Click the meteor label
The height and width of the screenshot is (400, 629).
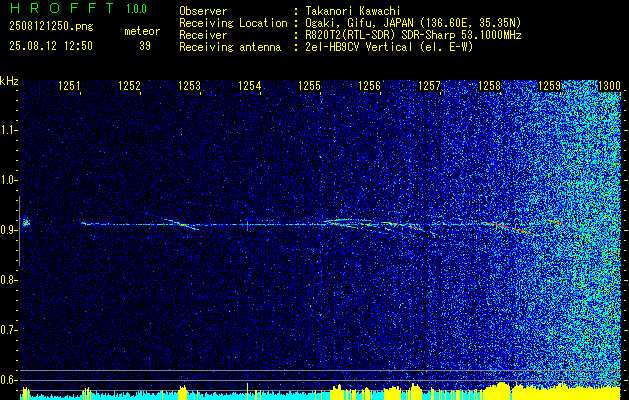coord(142,31)
